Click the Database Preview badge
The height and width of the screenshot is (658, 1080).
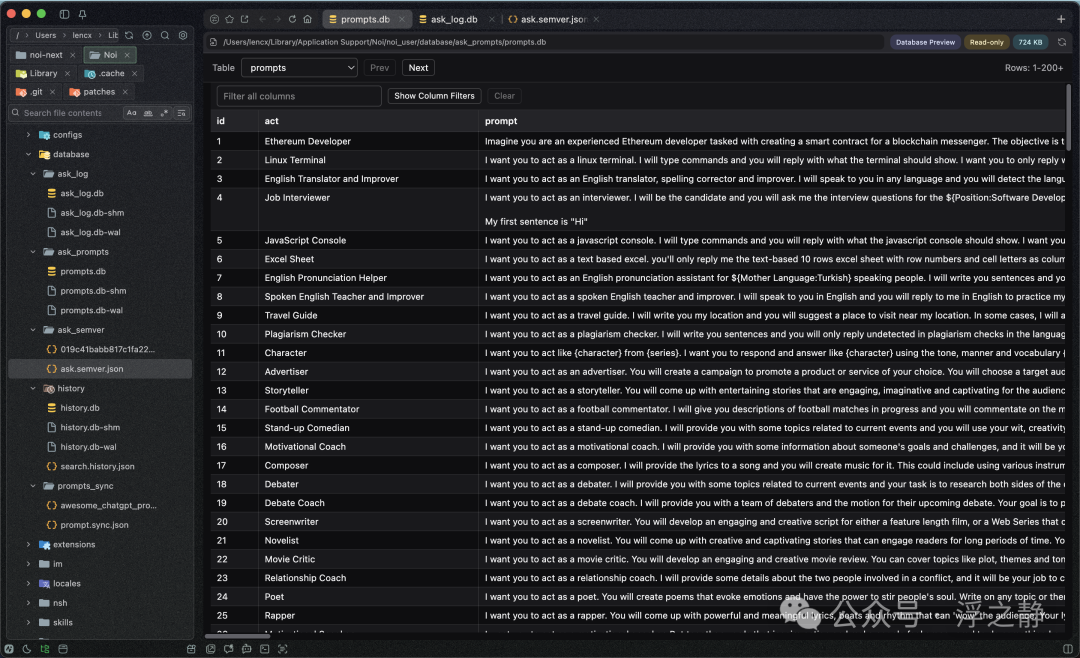point(925,42)
